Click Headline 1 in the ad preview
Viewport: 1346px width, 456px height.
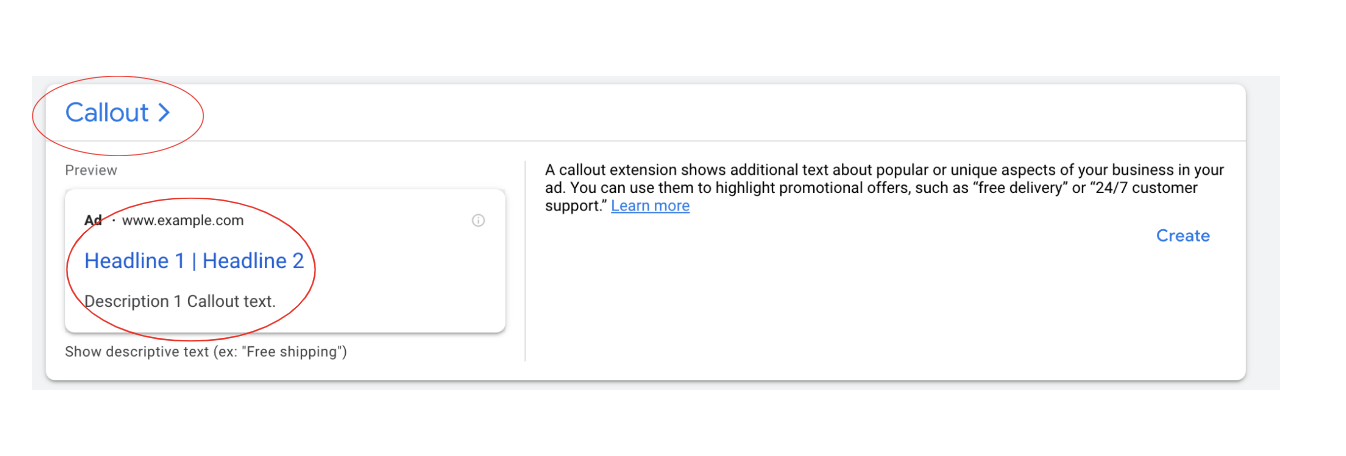tap(135, 261)
